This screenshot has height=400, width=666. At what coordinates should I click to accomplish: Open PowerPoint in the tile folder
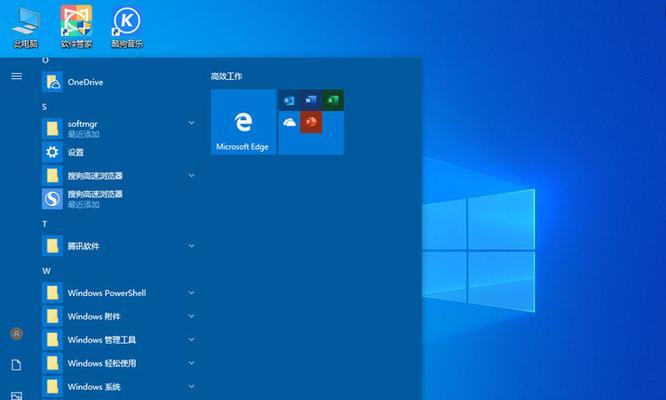(311, 122)
